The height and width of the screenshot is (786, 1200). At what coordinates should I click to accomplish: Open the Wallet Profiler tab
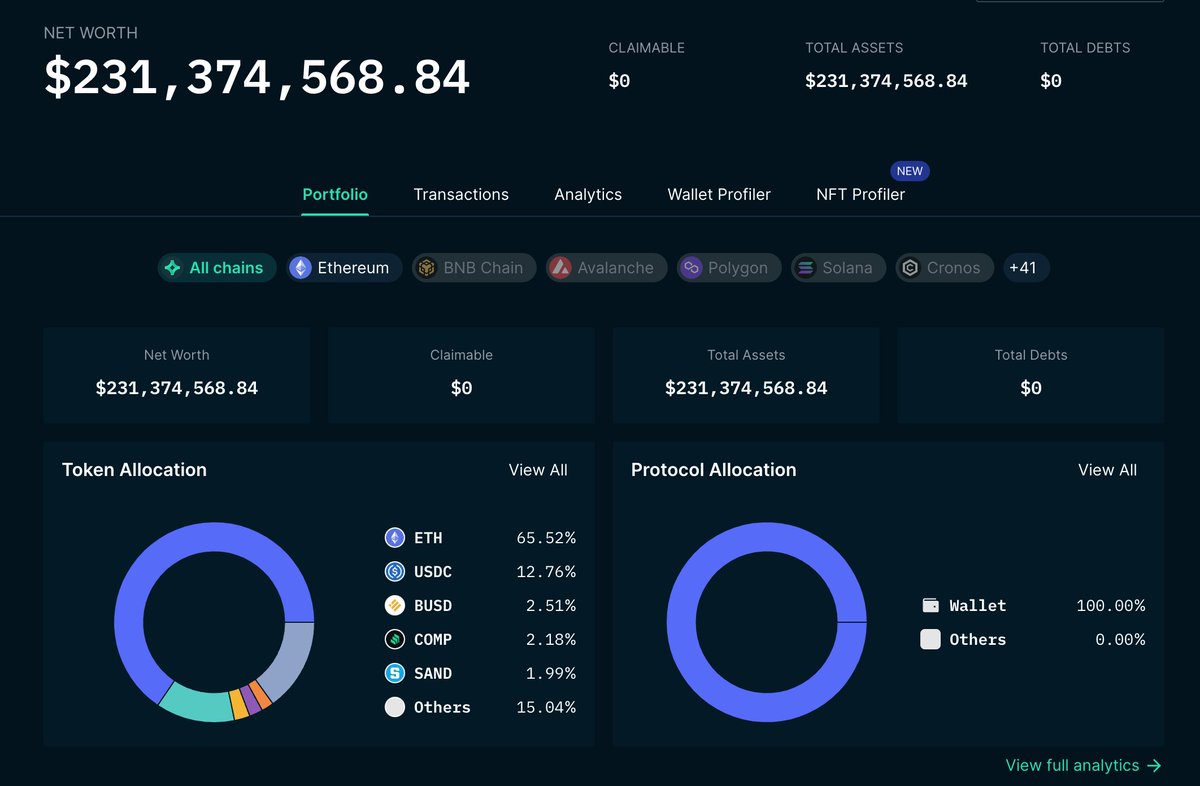click(719, 195)
